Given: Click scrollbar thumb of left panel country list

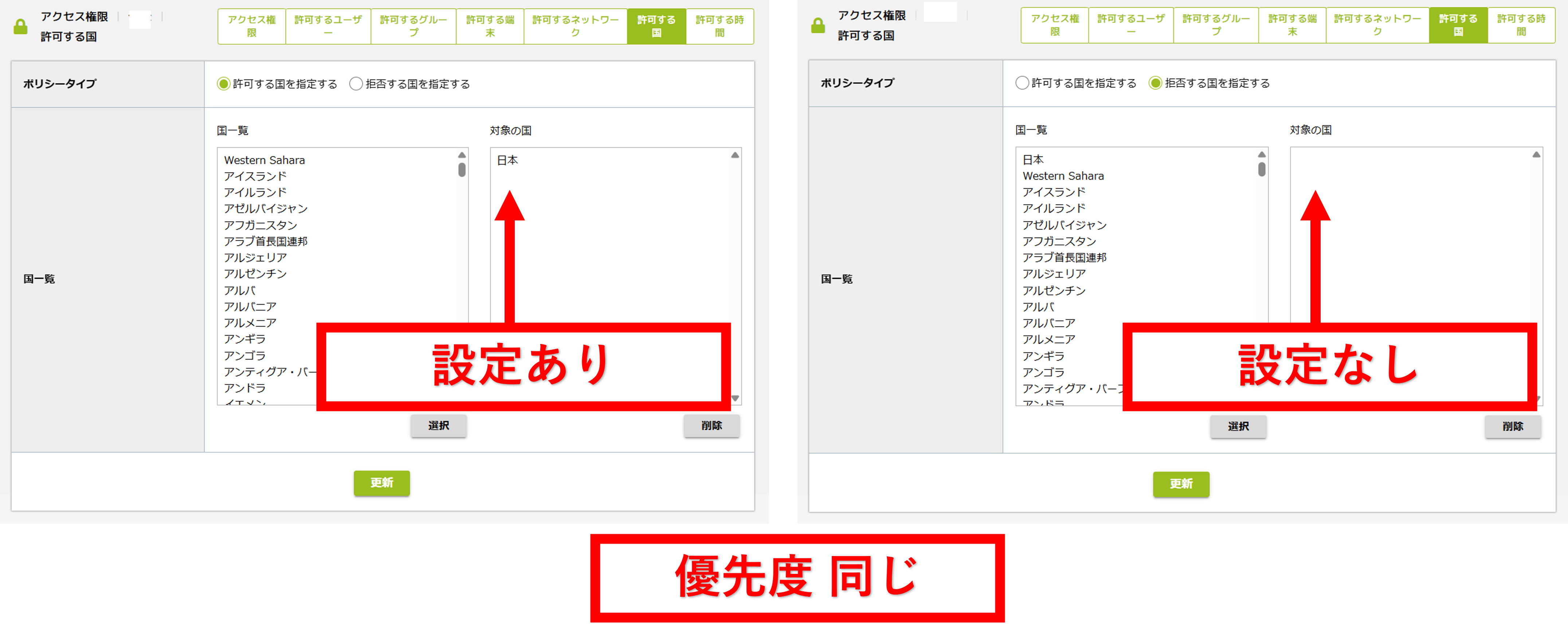Looking at the screenshot, I should click(x=462, y=169).
